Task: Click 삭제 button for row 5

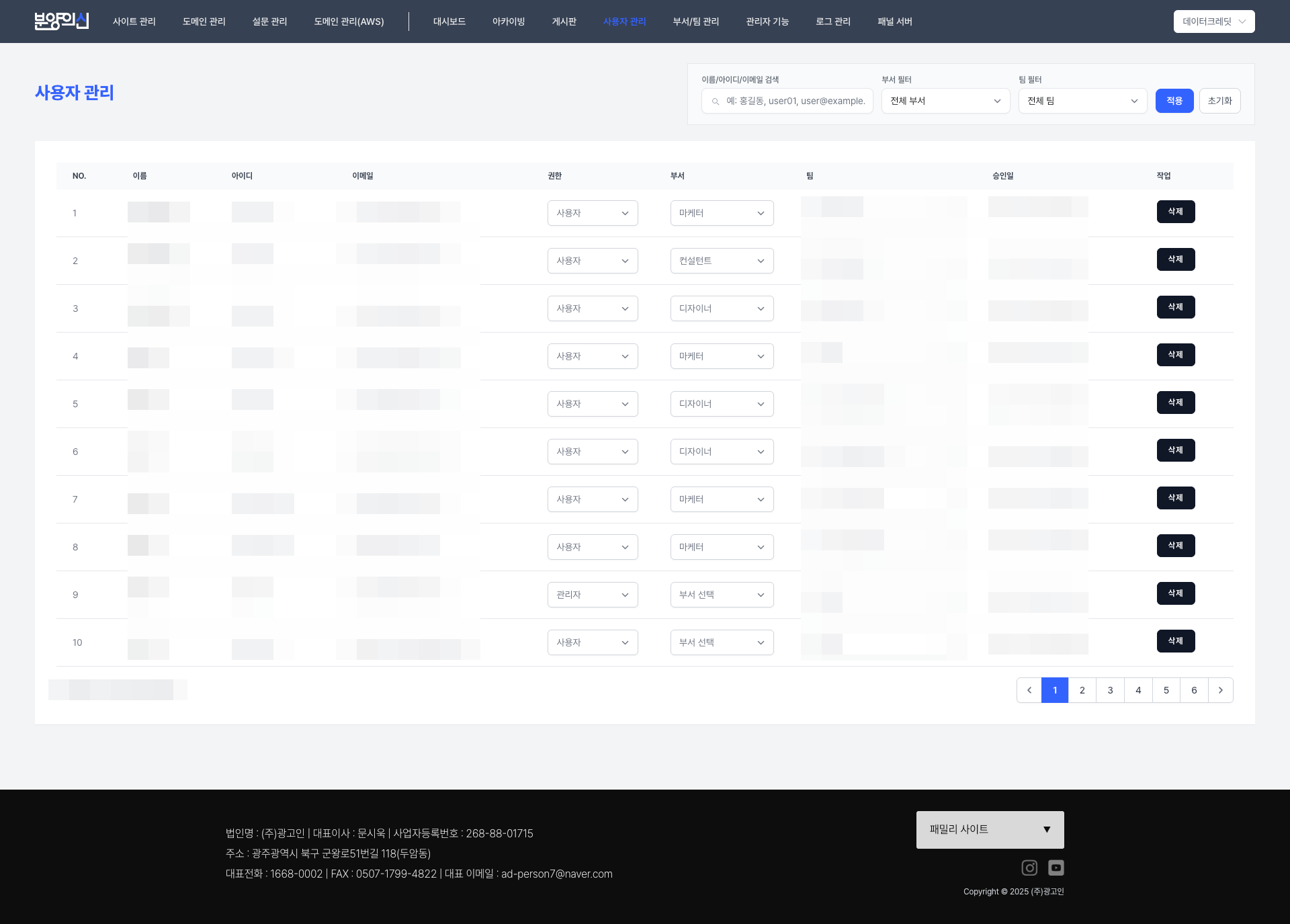Action: tap(1175, 403)
